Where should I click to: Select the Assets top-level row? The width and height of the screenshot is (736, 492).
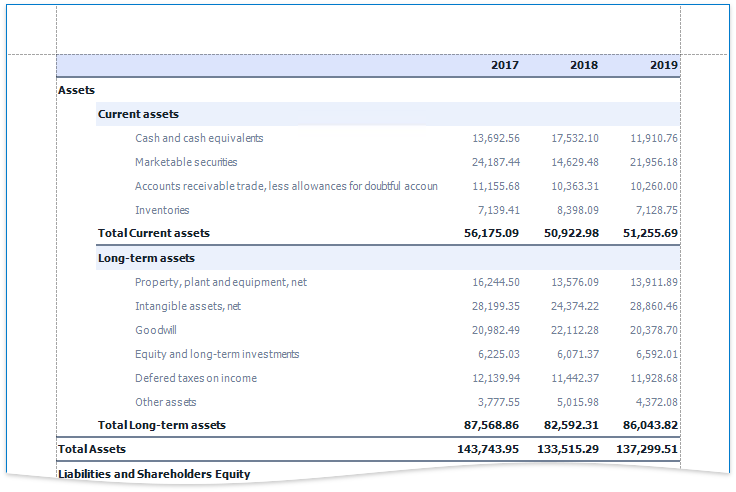tap(77, 90)
